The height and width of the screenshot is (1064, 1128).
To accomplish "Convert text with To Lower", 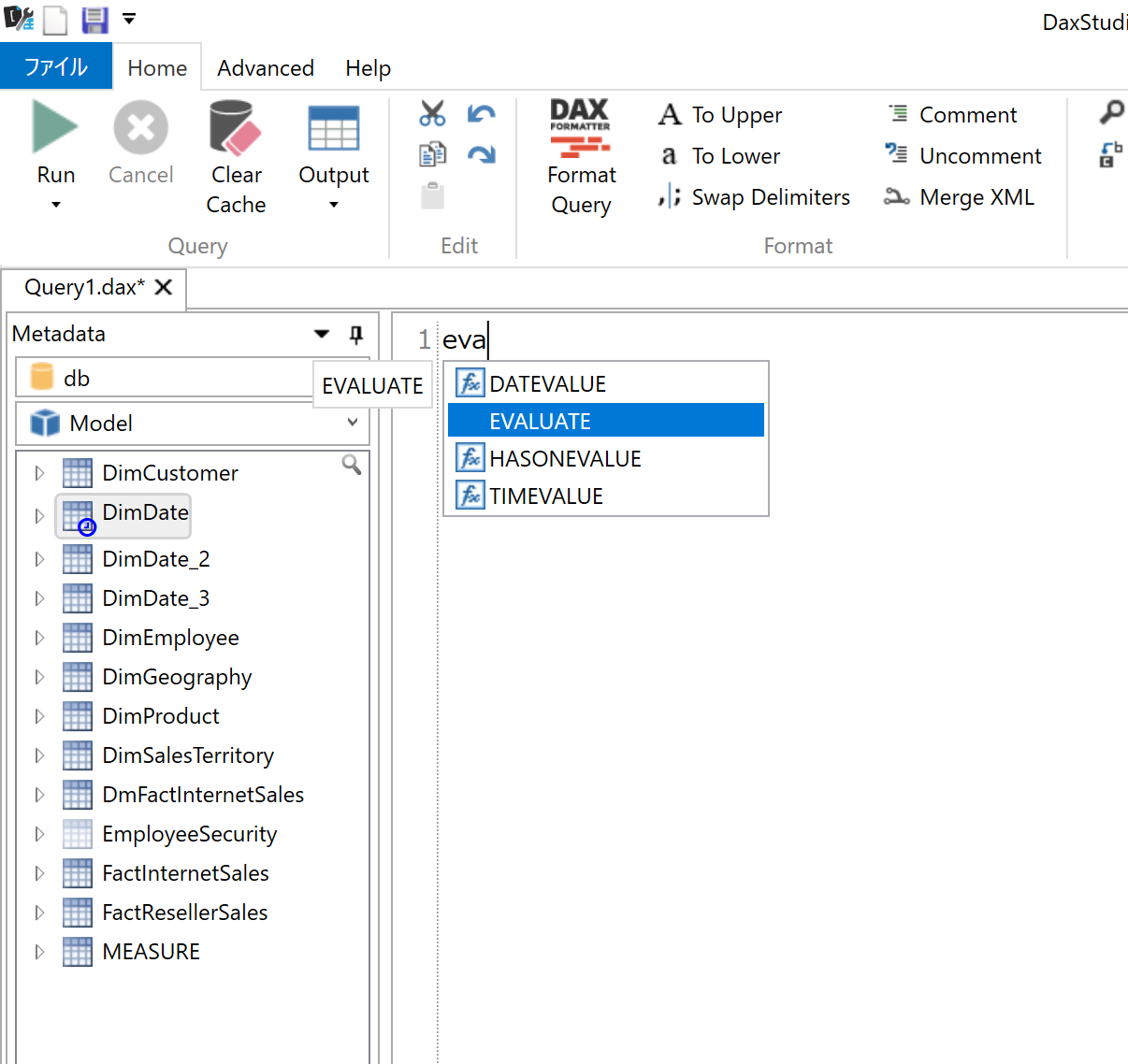I will coord(720,156).
